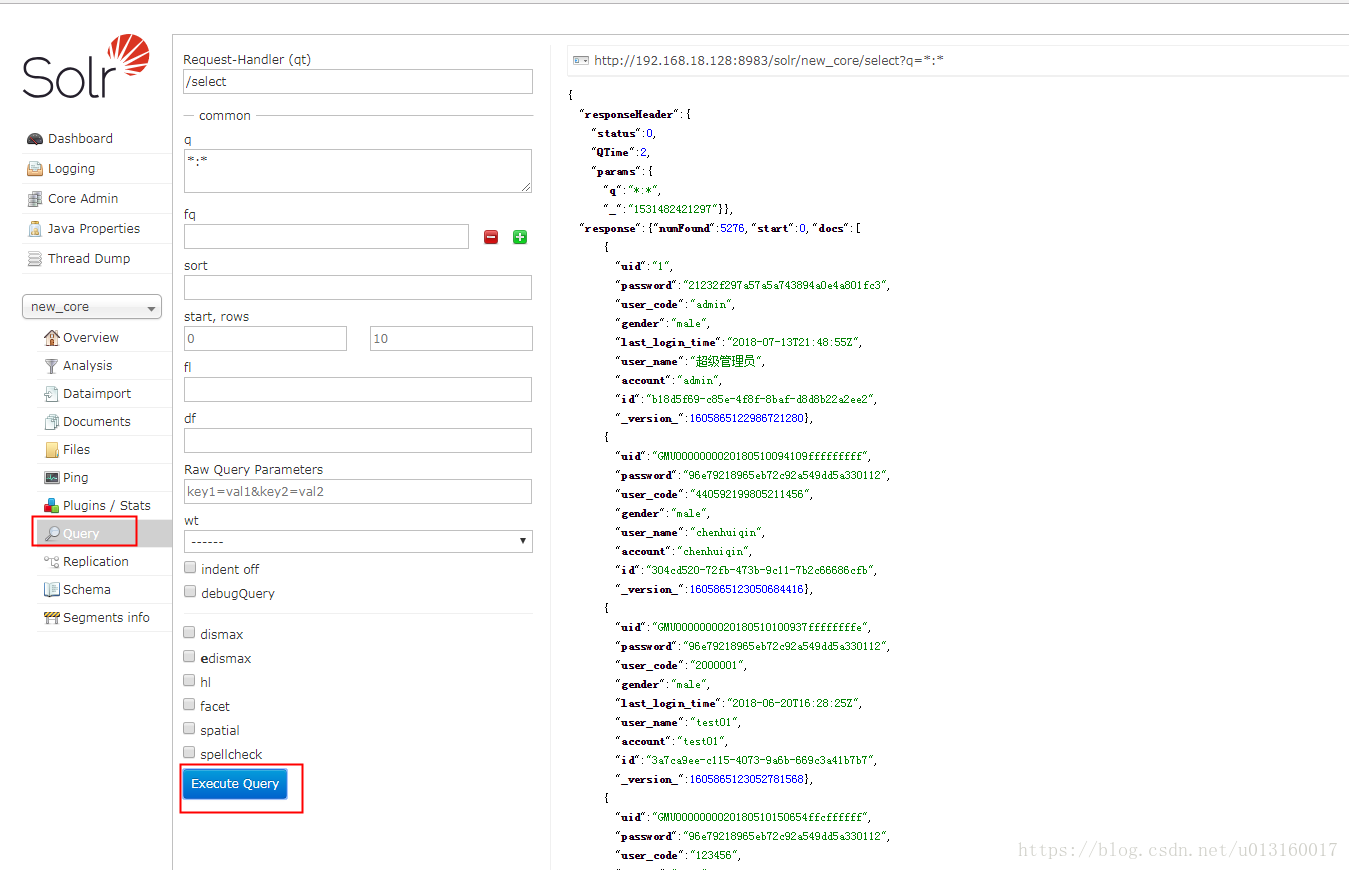
Task: Click the Ping monitor icon
Action: click(51, 478)
